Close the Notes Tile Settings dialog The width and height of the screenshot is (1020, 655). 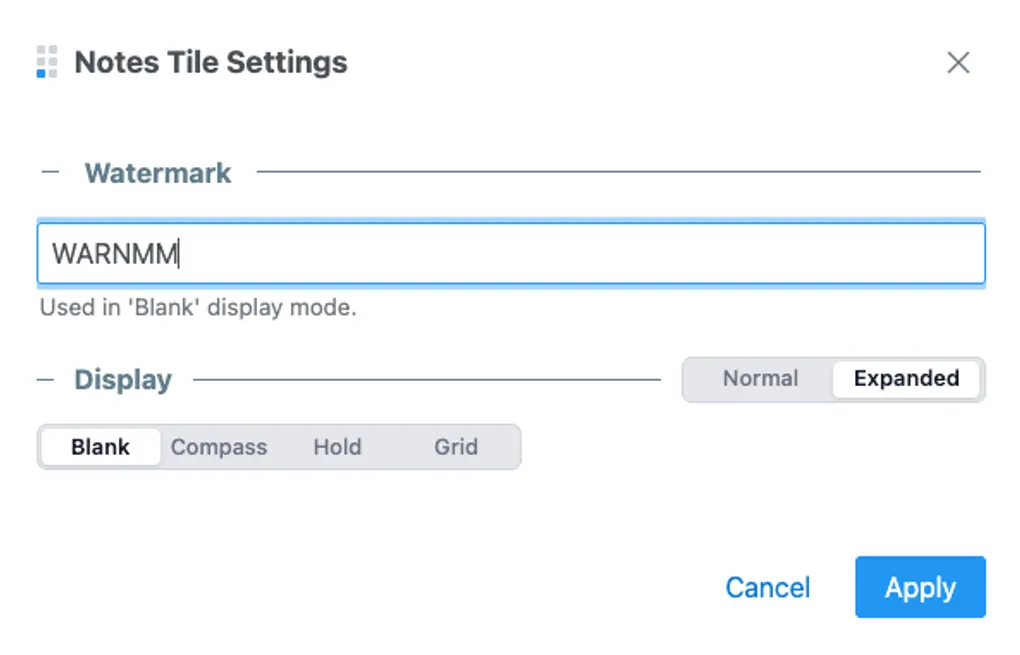pos(958,63)
